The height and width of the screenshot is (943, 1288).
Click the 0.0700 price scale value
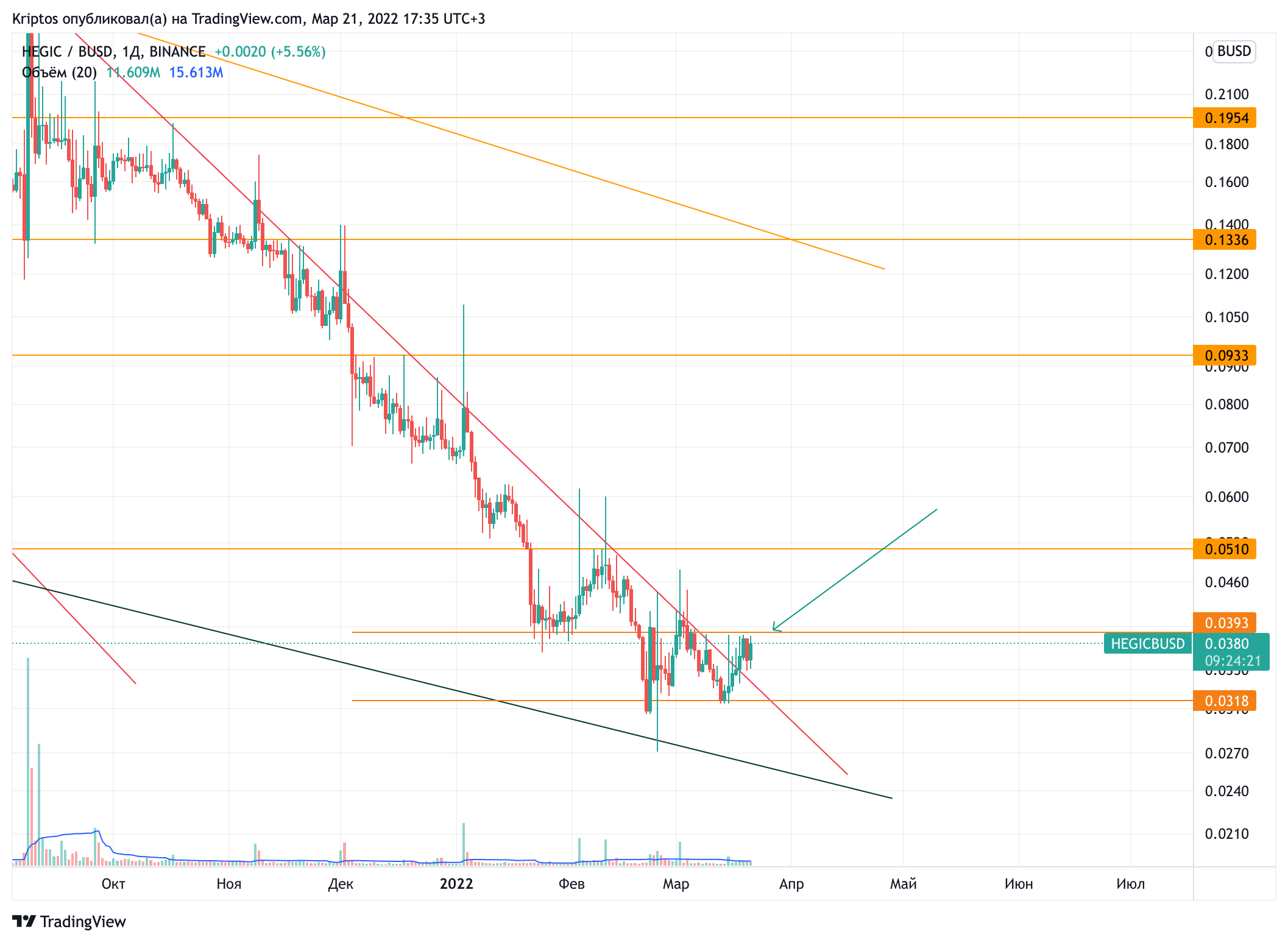1227,448
